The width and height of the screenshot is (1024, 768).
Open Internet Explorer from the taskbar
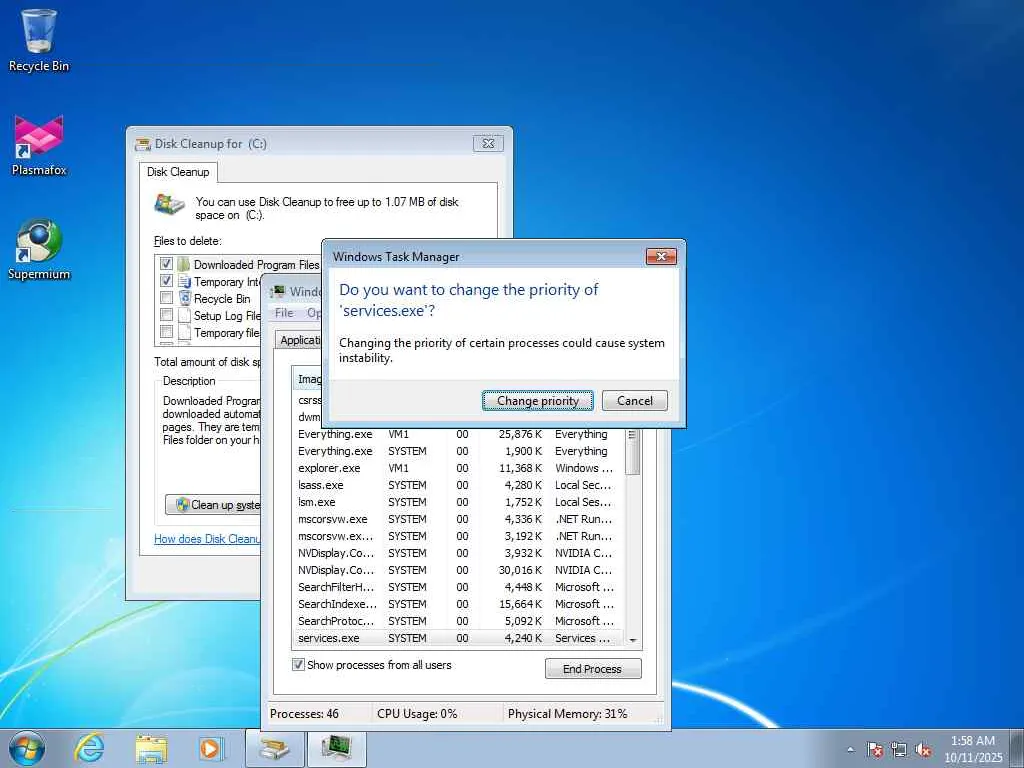[89, 748]
